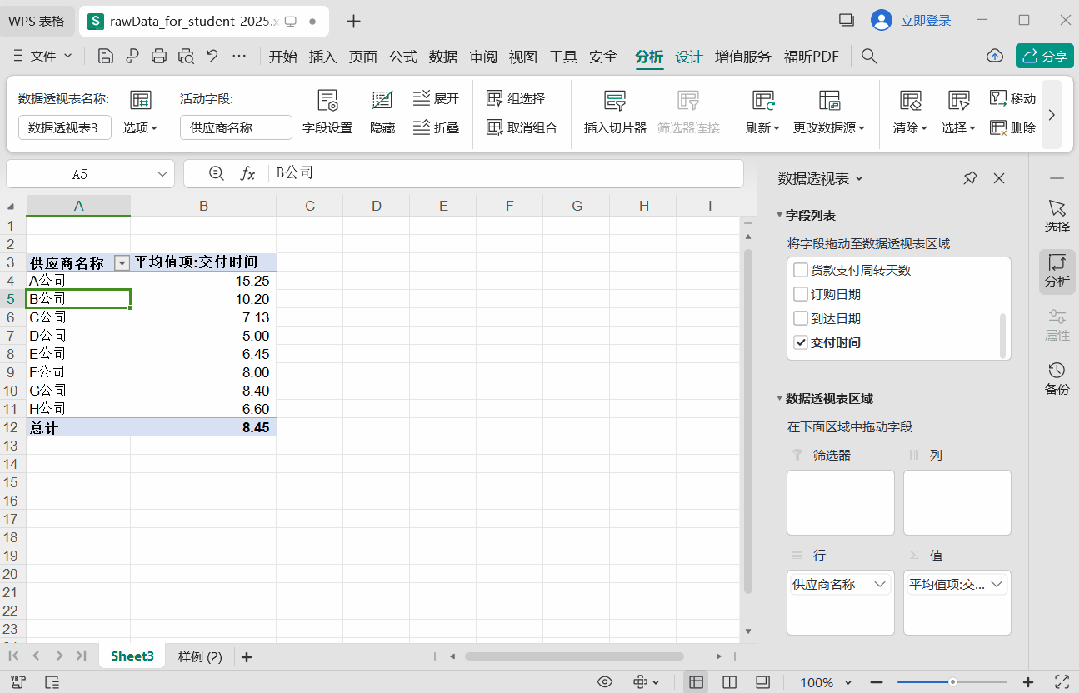1079x693 pixels.
Task: Open the 刷新 dropdown
Action: (x=762, y=127)
